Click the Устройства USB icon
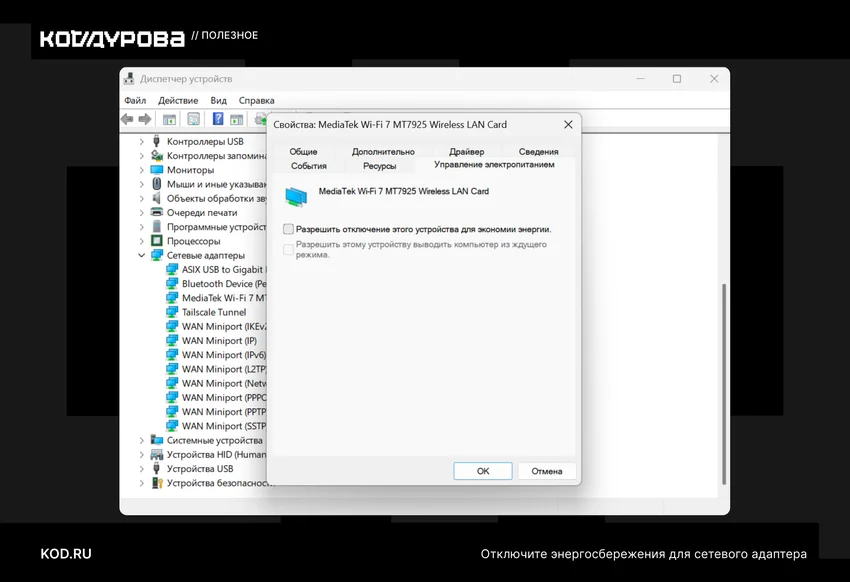Viewport: 850px width, 582px height. pyautogui.click(x=157, y=468)
